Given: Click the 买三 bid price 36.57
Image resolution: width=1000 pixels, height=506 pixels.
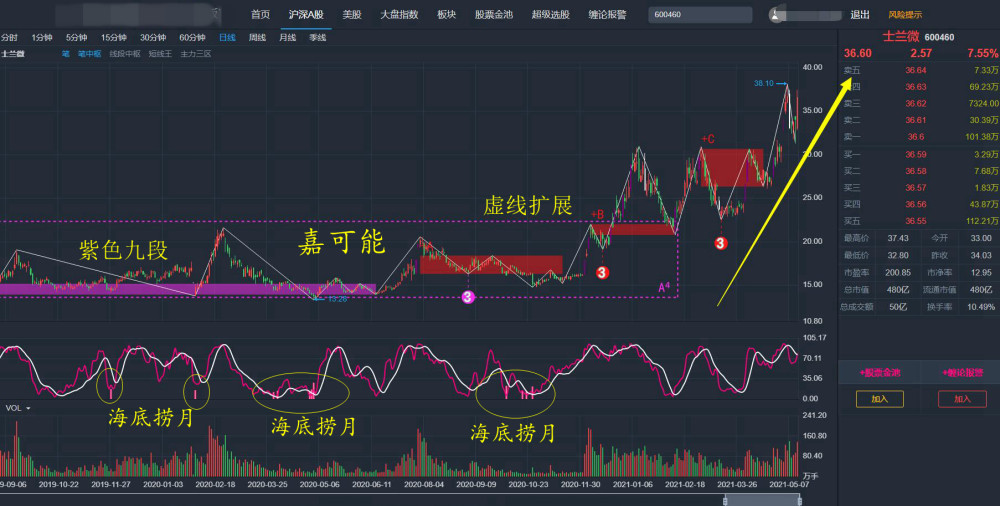Looking at the screenshot, I should (916, 188).
